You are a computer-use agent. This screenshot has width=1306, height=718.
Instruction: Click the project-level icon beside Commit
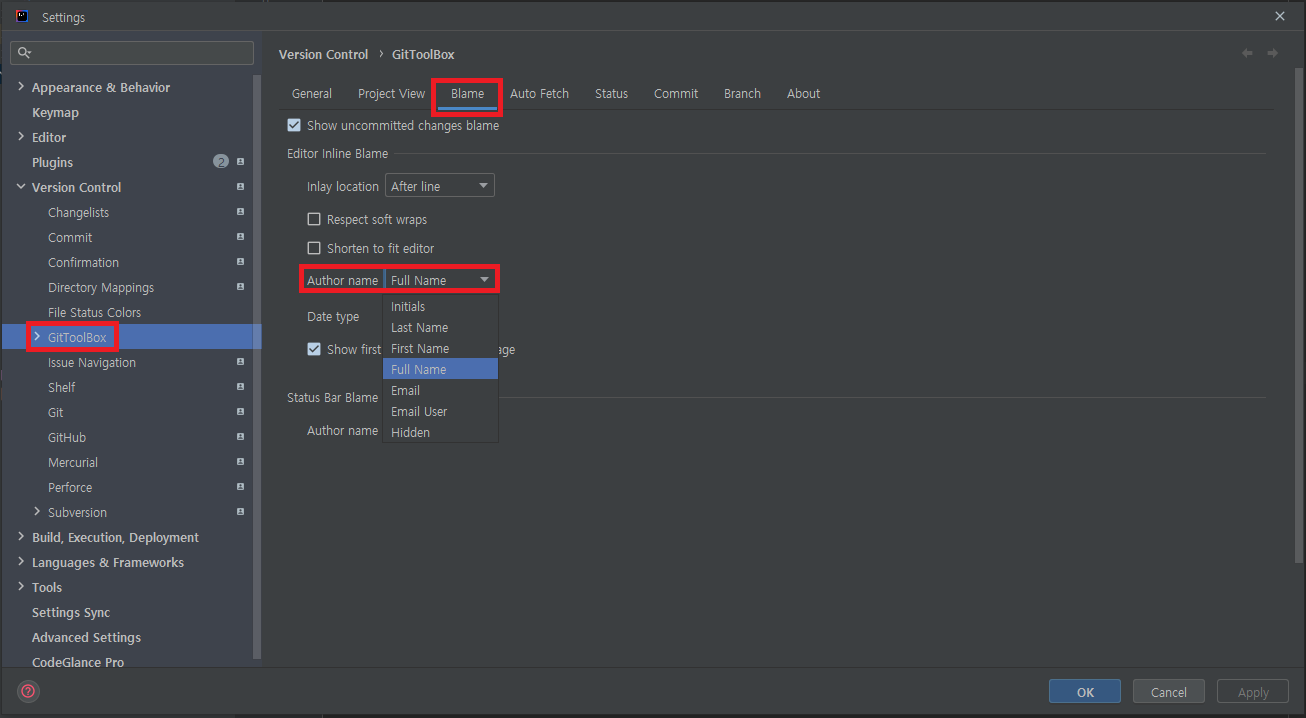click(x=240, y=237)
